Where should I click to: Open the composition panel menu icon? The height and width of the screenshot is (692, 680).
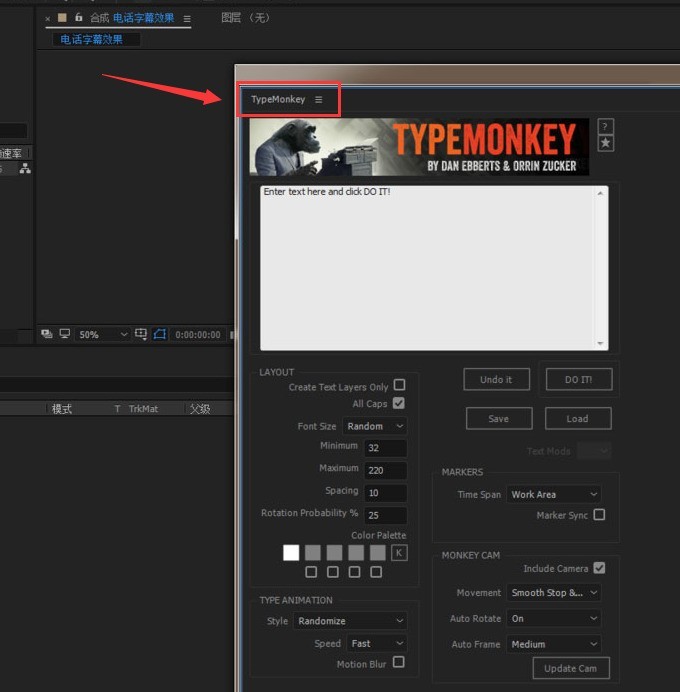coord(187,19)
